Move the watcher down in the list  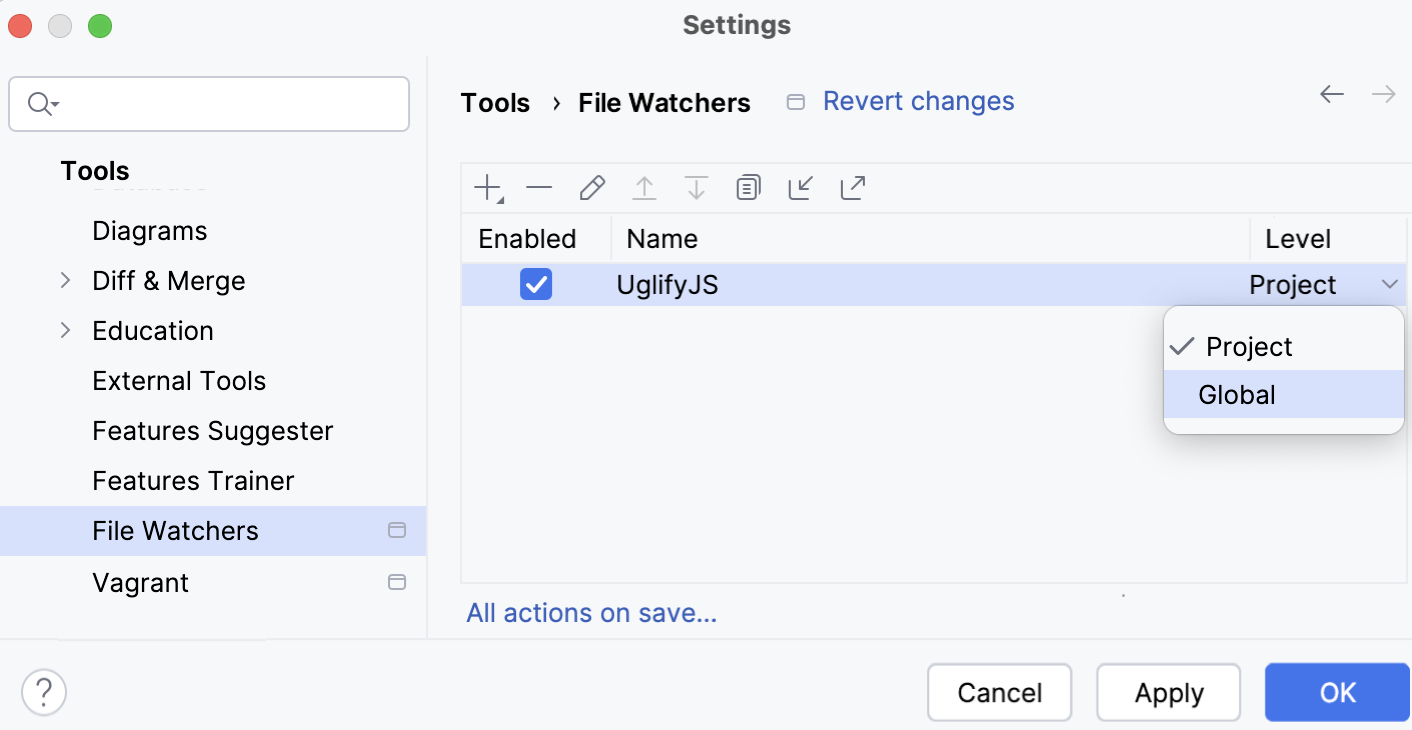point(696,187)
